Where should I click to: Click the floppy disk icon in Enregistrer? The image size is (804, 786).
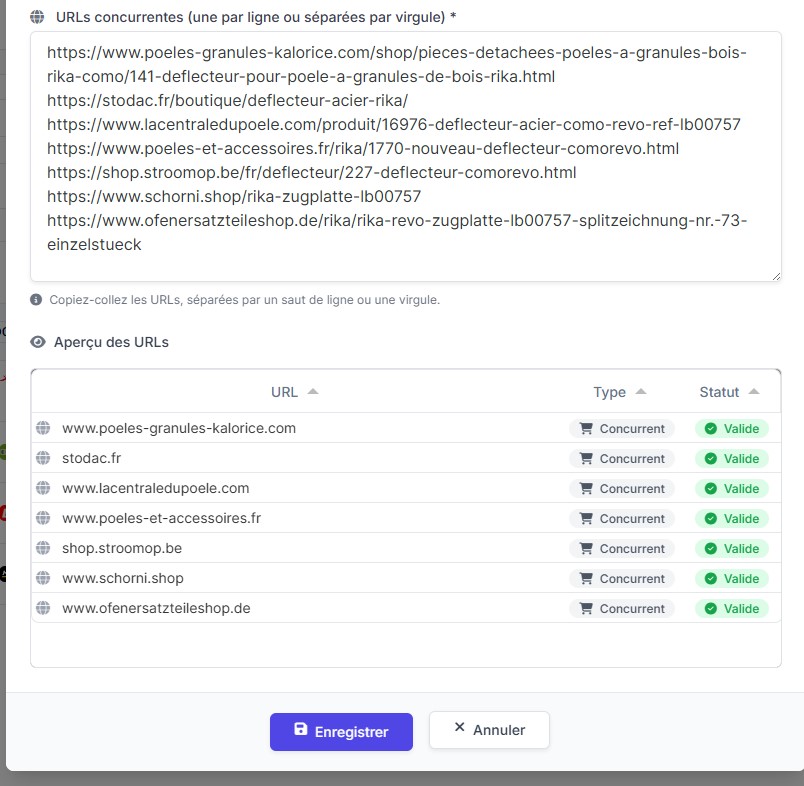300,730
